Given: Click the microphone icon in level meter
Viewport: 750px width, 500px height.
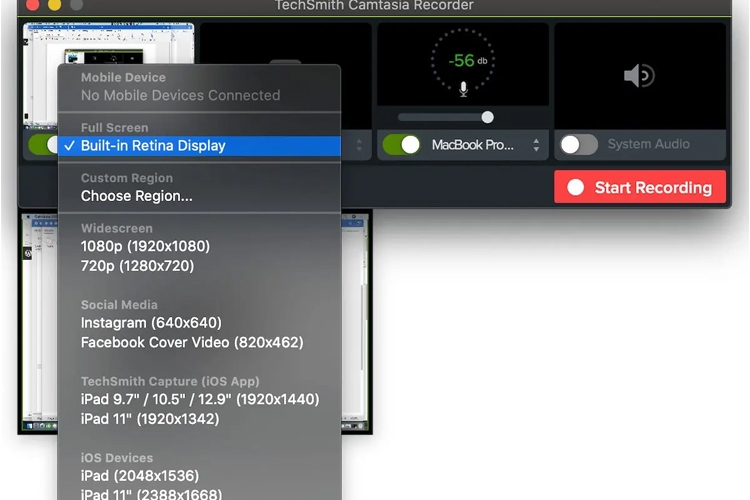Looking at the screenshot, I should click(x=463, y=89).
